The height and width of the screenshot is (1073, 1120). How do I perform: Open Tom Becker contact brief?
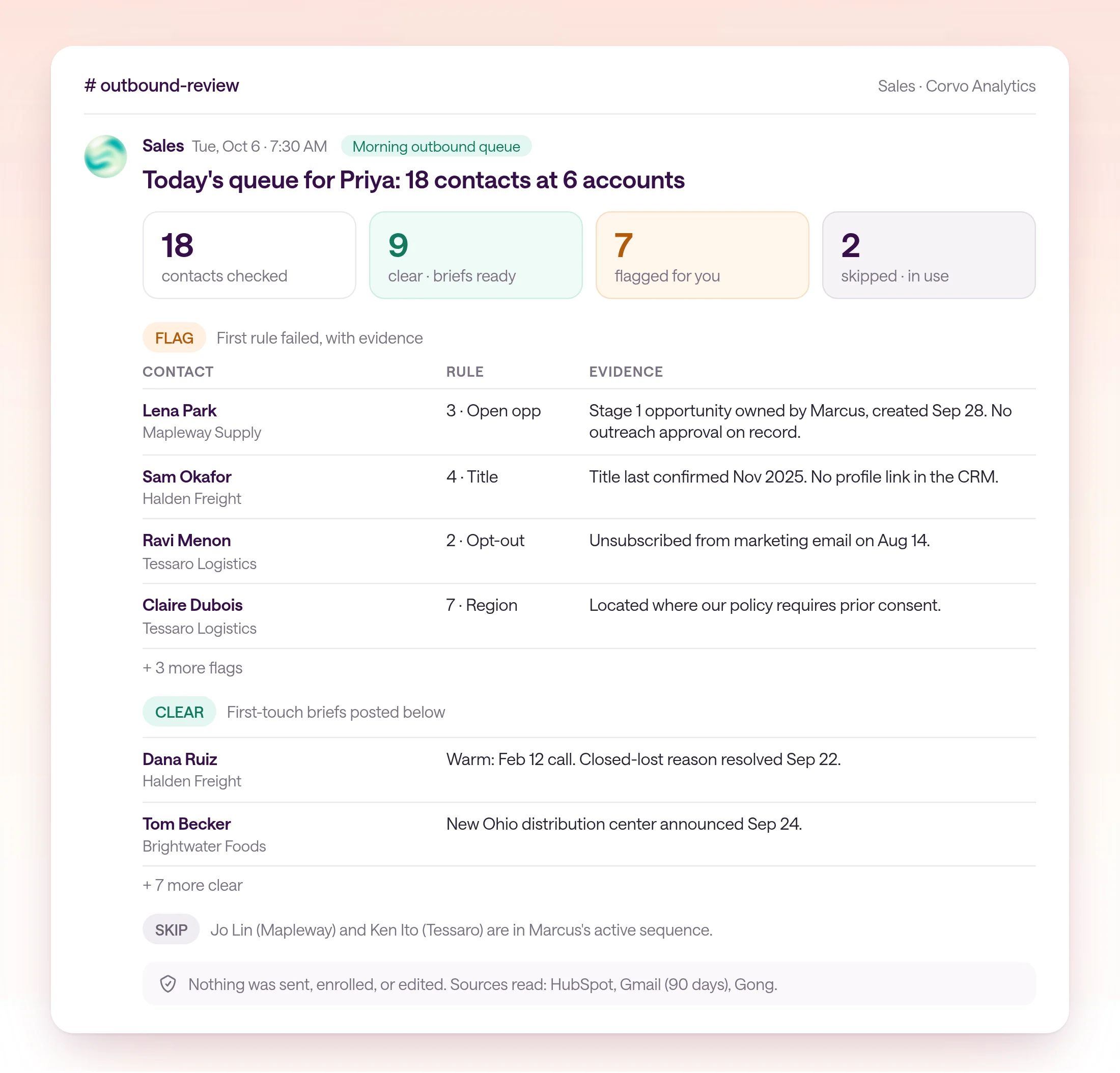pyautogui.click(x=187, y=824)
